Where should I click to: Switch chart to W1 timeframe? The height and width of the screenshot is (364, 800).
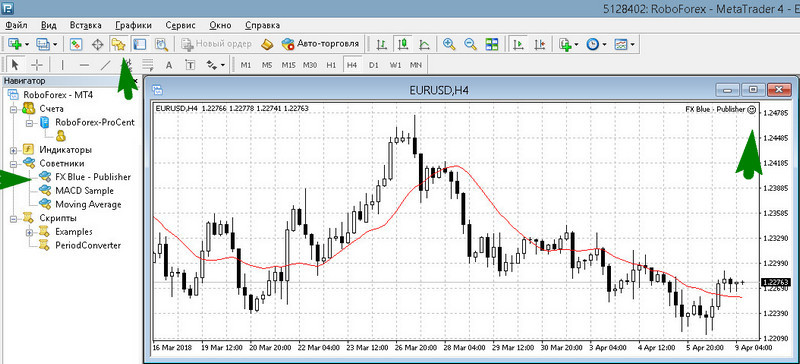[x=395, y=65]
